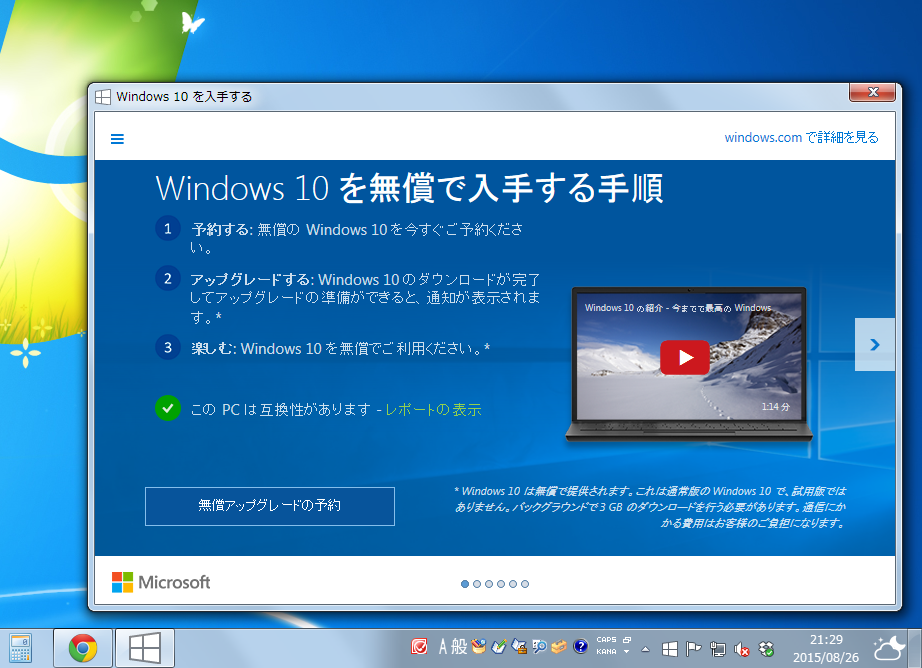Click the step 2 number circle
The width and height of the screenshot is (922, 668).
point(168,278)
